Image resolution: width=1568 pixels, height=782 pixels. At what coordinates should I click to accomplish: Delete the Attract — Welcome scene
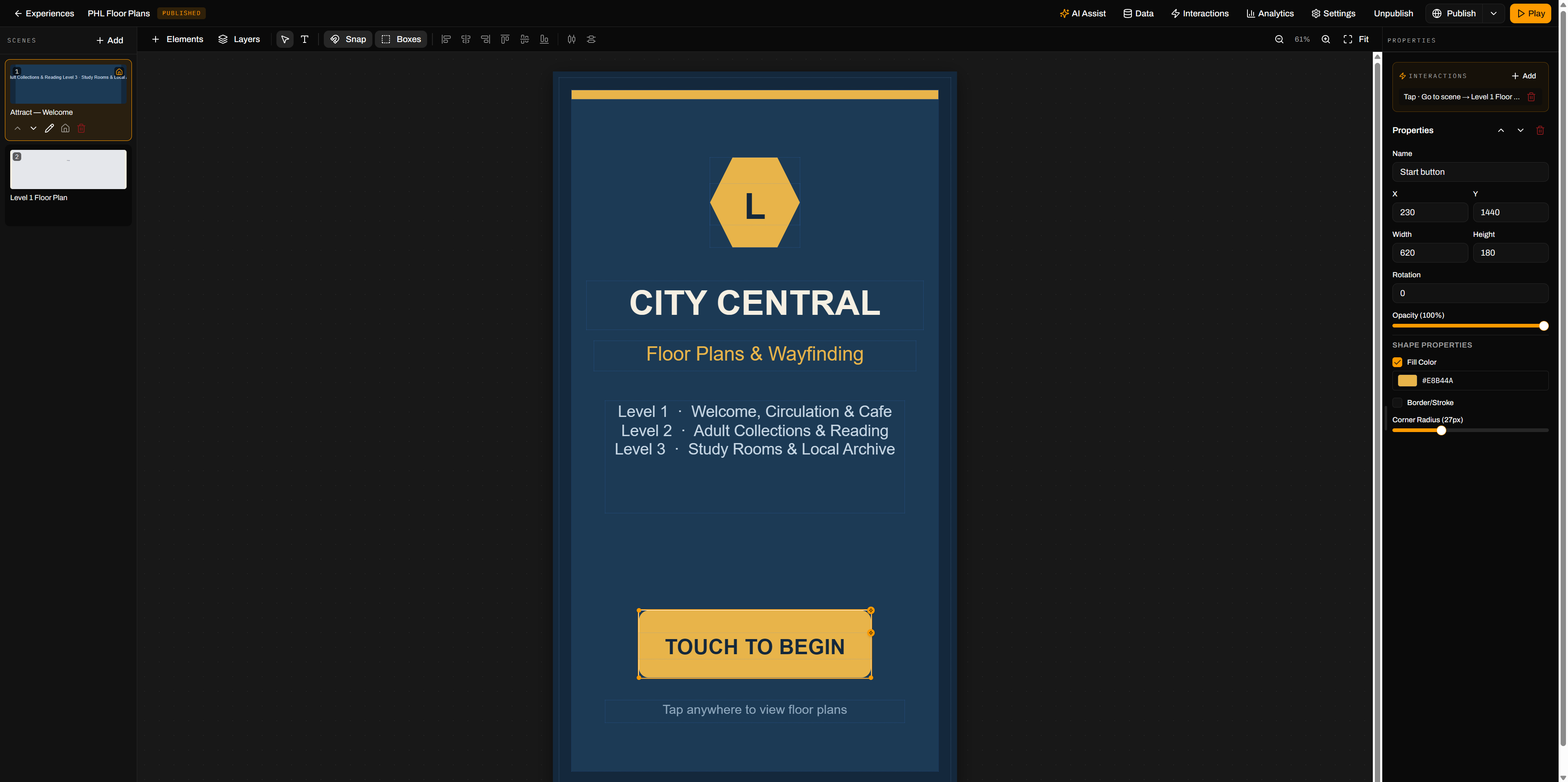pyautogui.click(x=81, y=128)
